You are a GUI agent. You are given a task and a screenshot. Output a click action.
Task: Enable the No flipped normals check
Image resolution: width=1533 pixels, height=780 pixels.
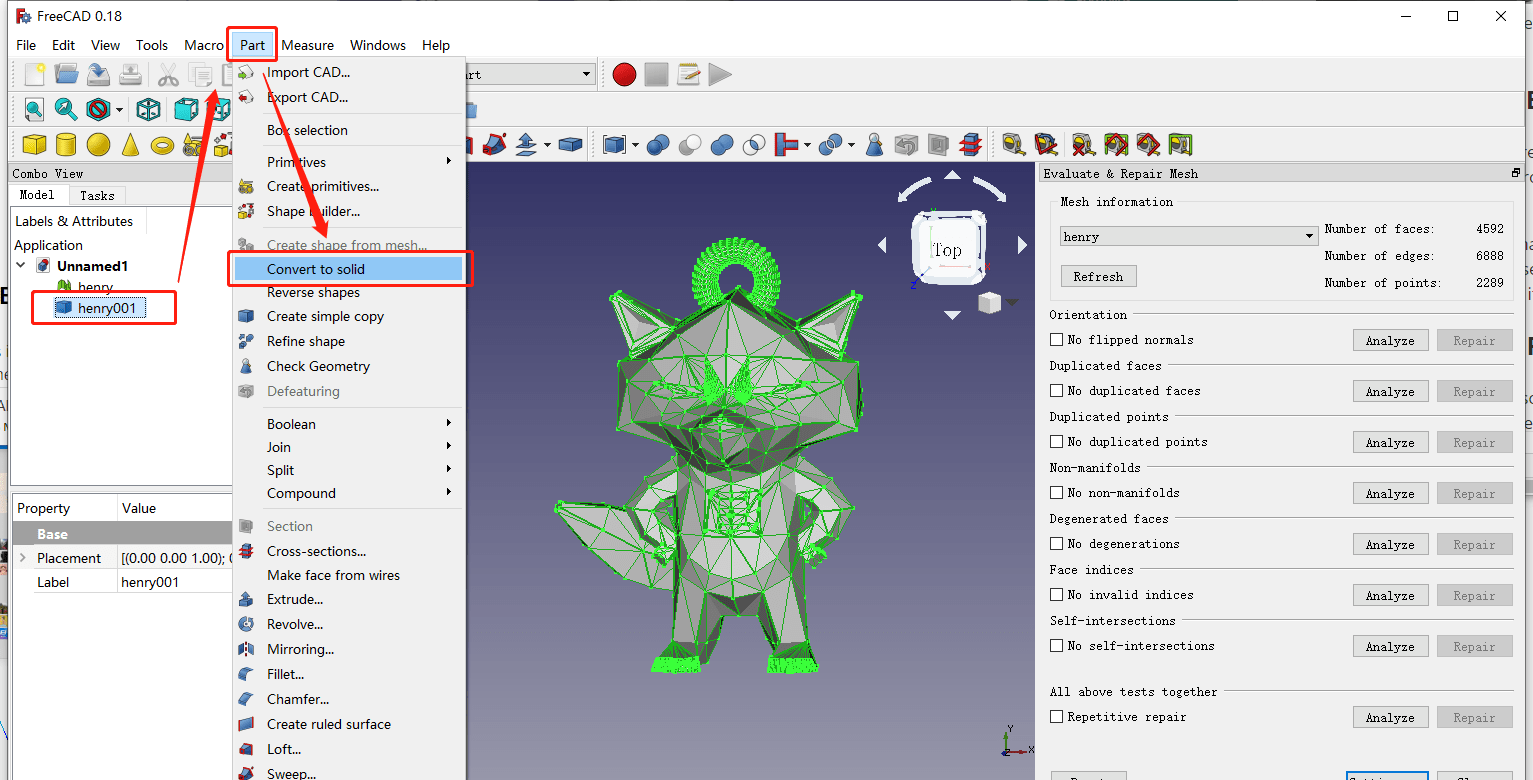(x=1057, y=339)
